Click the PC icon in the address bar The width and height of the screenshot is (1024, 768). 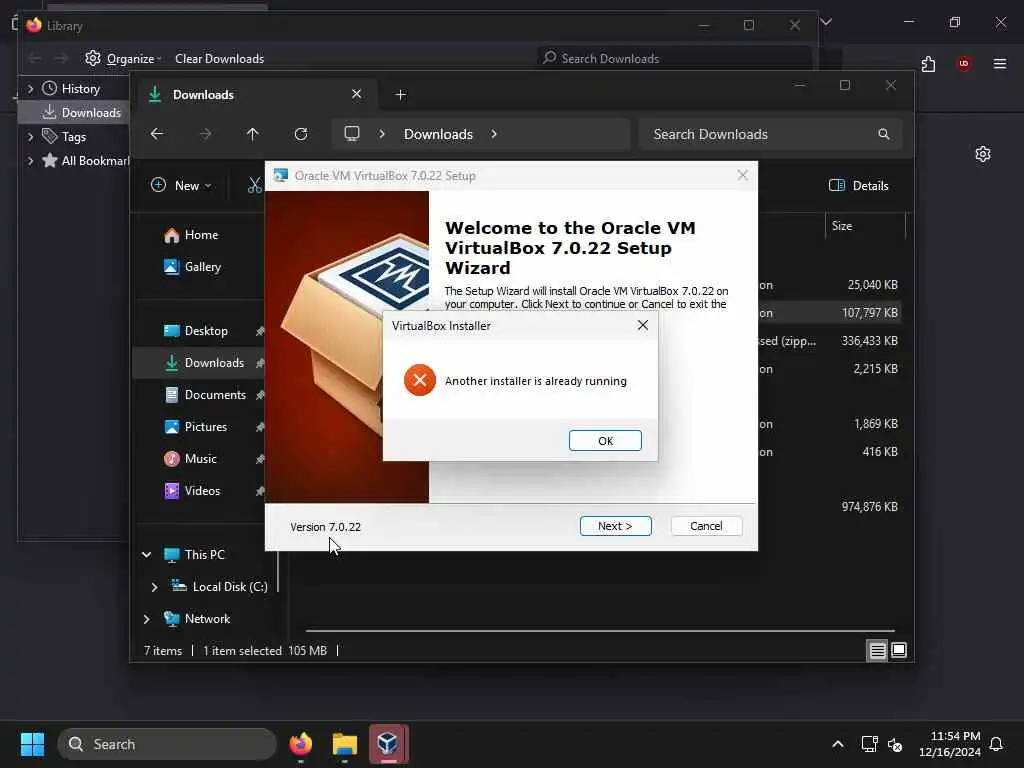352,134
